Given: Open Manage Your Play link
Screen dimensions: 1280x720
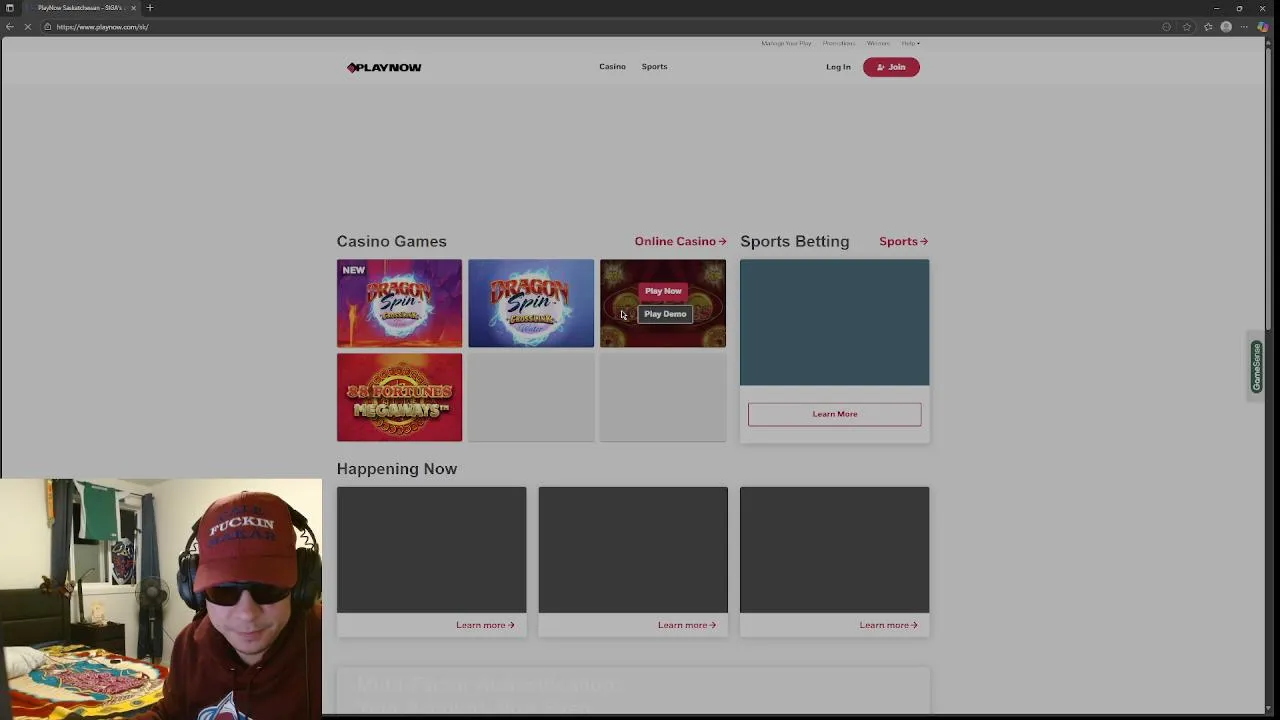Looking at the screenshot, I should click(786, 43).
